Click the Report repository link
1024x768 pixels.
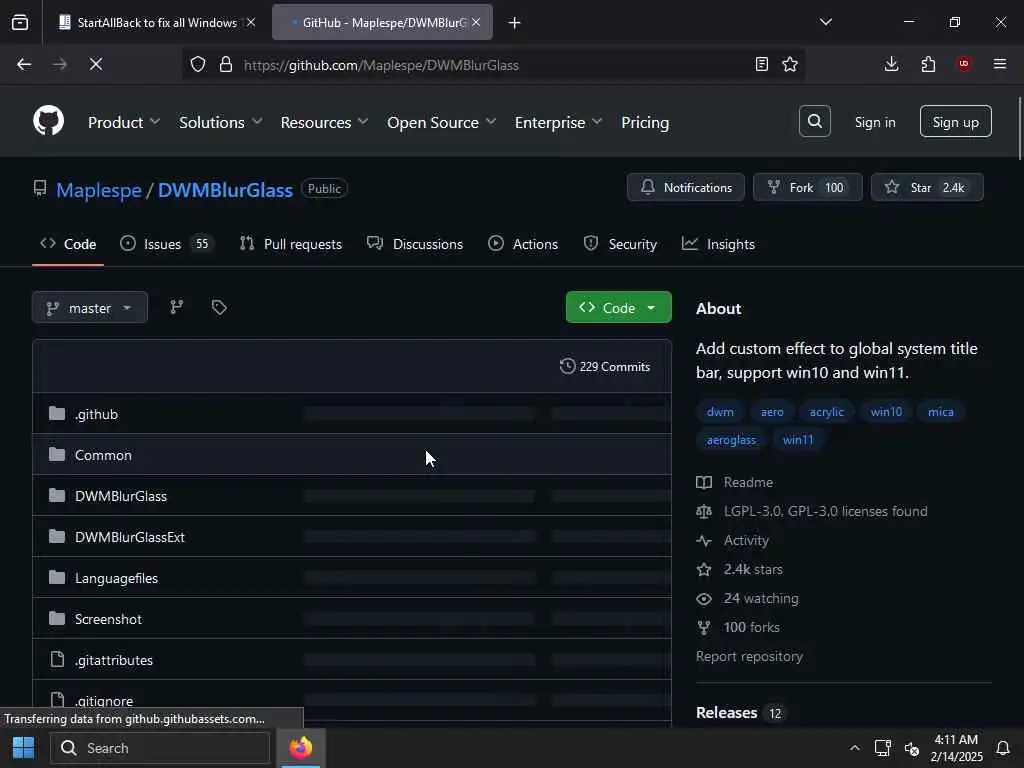[x=749, y=656]
